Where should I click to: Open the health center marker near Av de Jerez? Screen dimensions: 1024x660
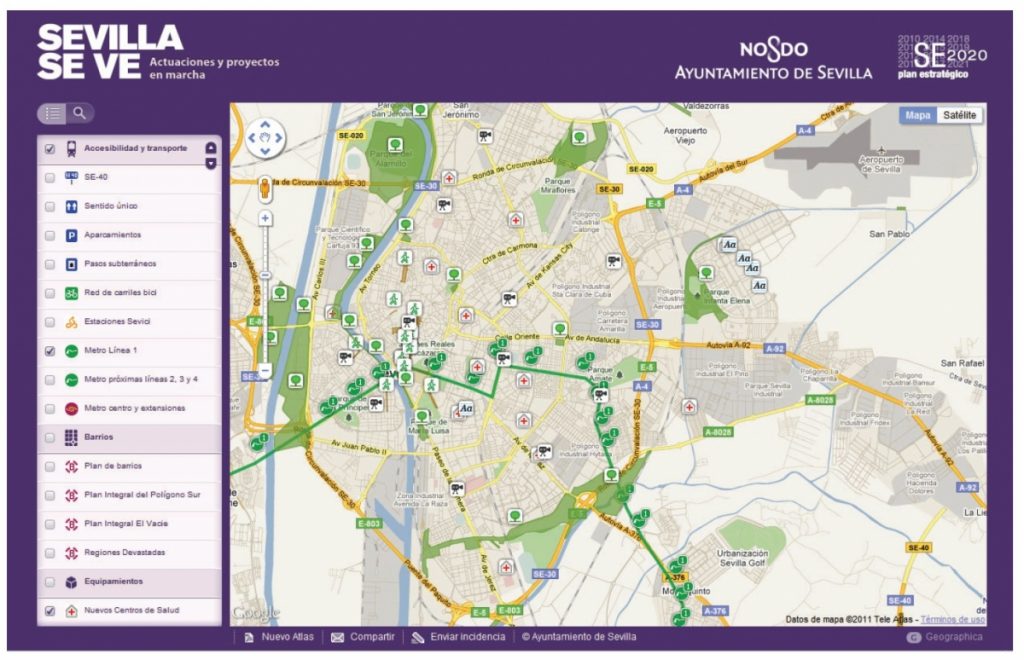click(x=506, y=567)
